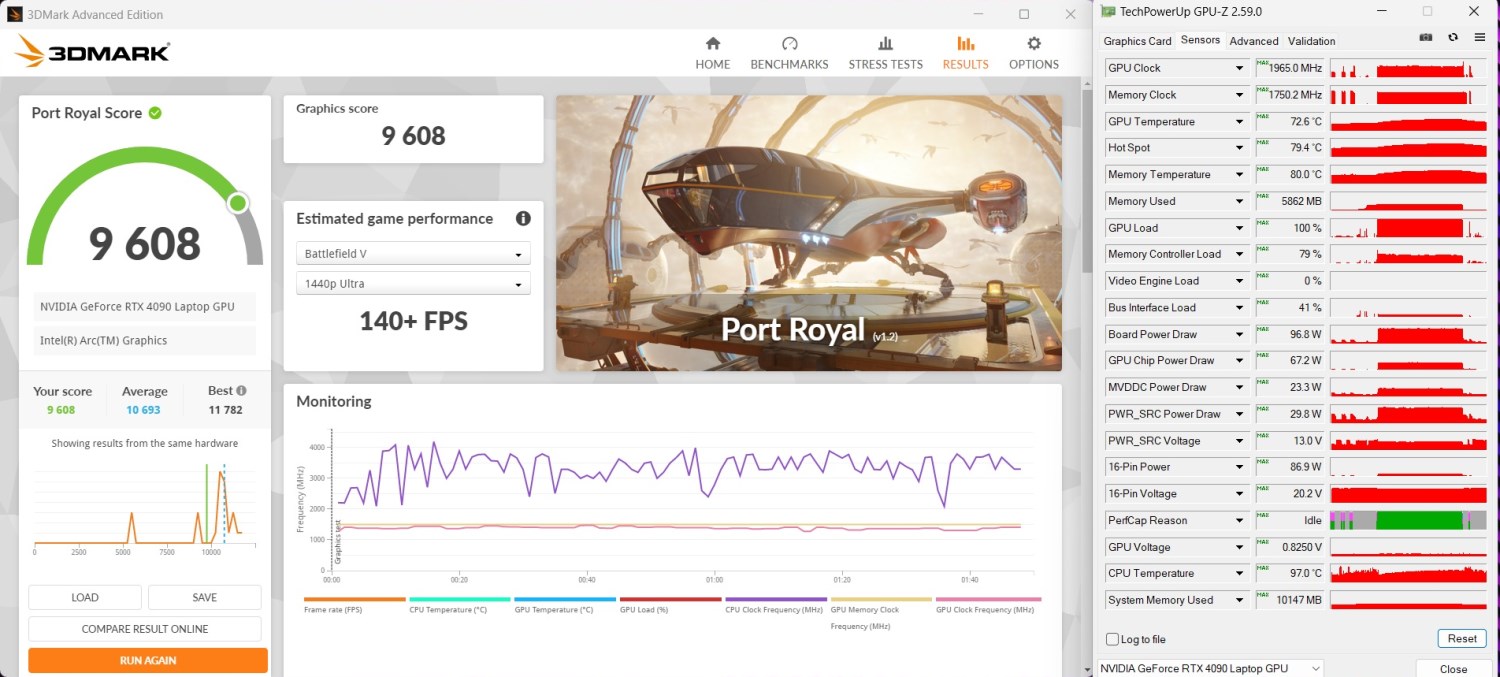Click the info icon next to Best score

tap(241, 391)
